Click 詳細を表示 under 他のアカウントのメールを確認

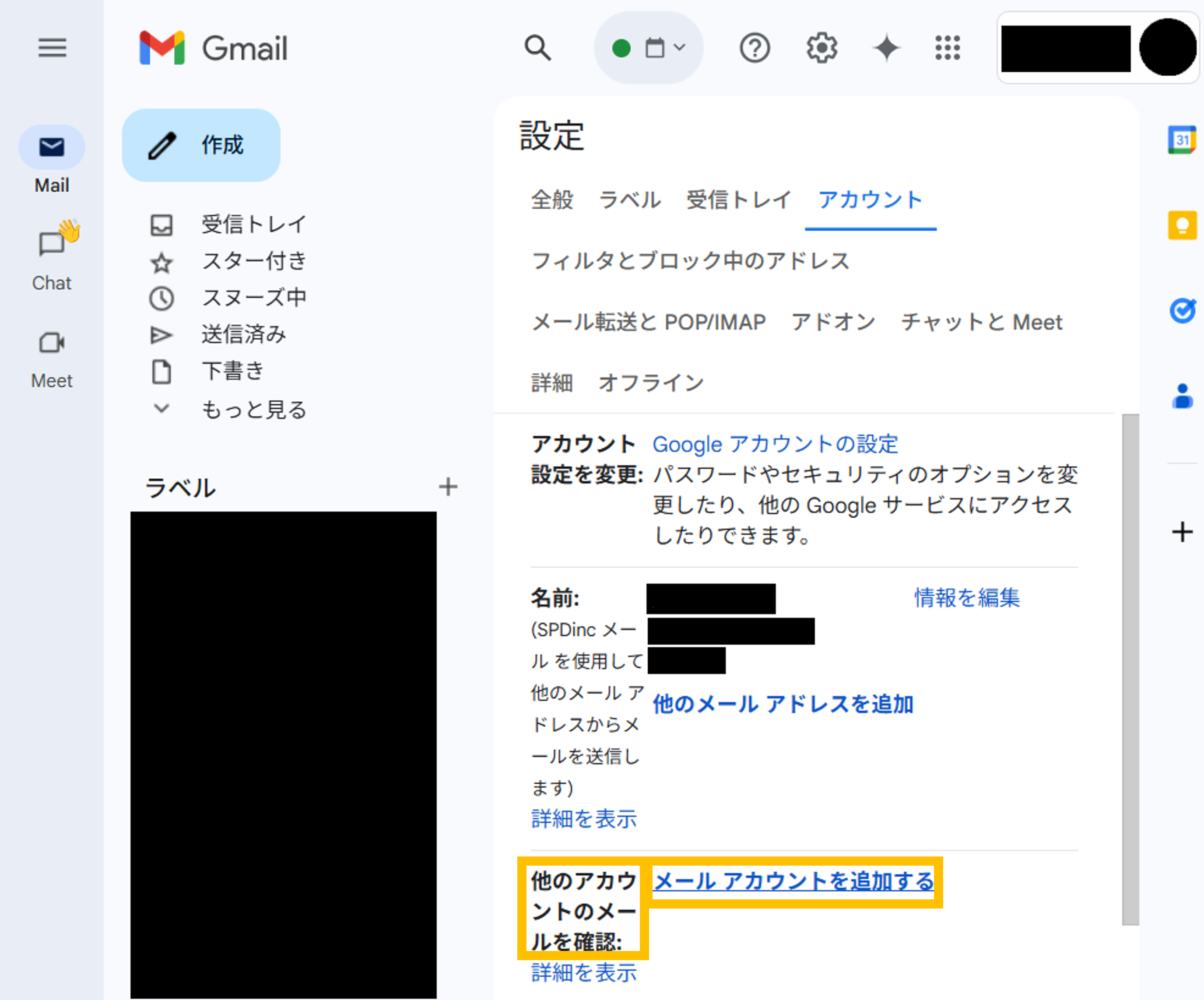[x=584, y=972]
